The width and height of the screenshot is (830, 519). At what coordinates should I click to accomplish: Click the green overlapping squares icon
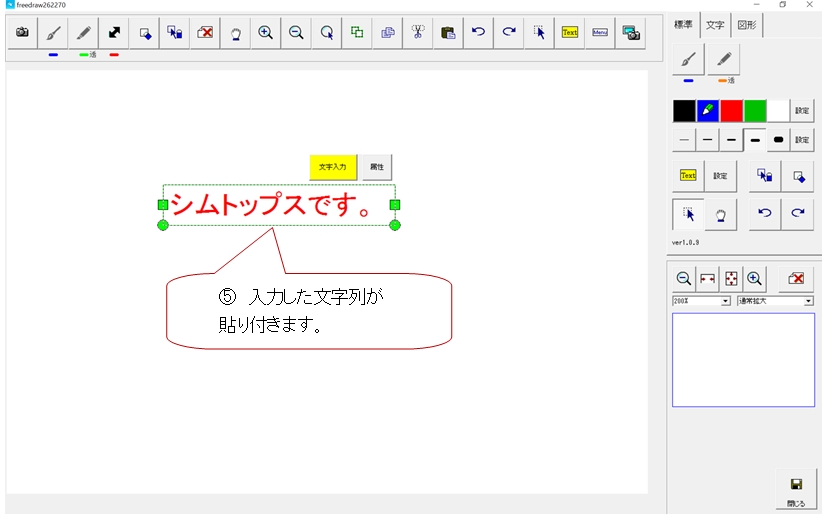coord(357,33)
